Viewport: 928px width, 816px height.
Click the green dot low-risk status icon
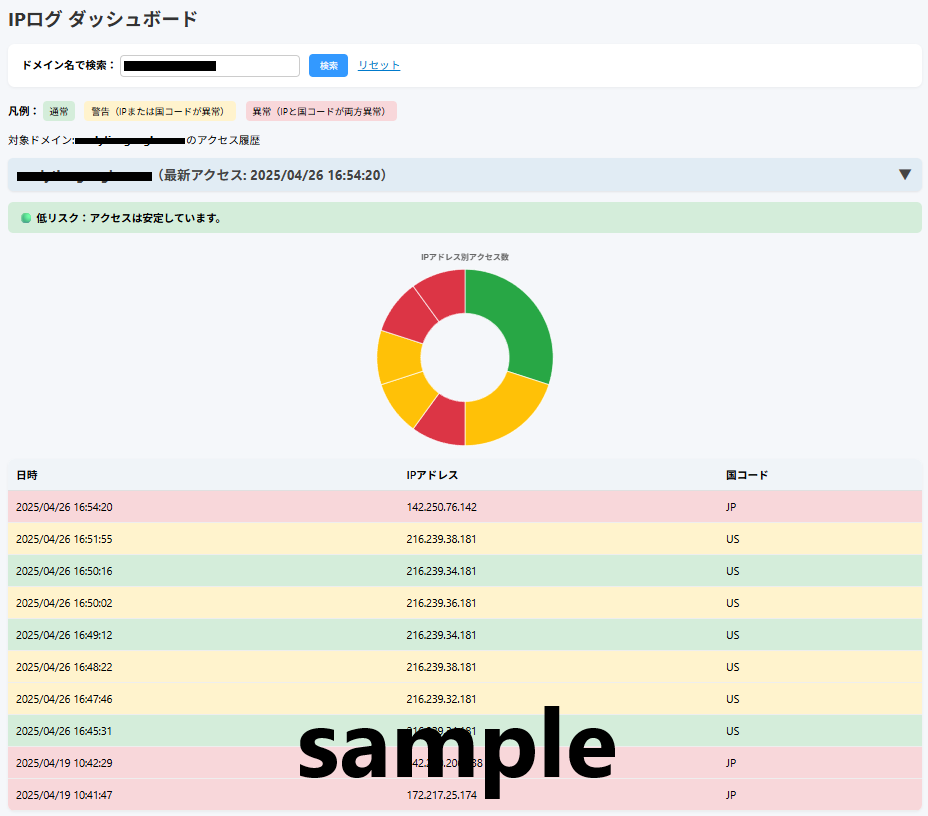(x=26, y=218)
